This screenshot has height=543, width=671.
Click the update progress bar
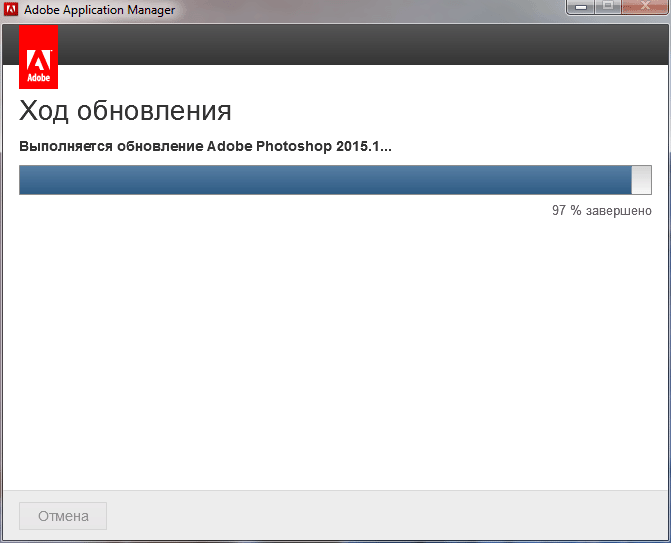[x=335, y=180]
